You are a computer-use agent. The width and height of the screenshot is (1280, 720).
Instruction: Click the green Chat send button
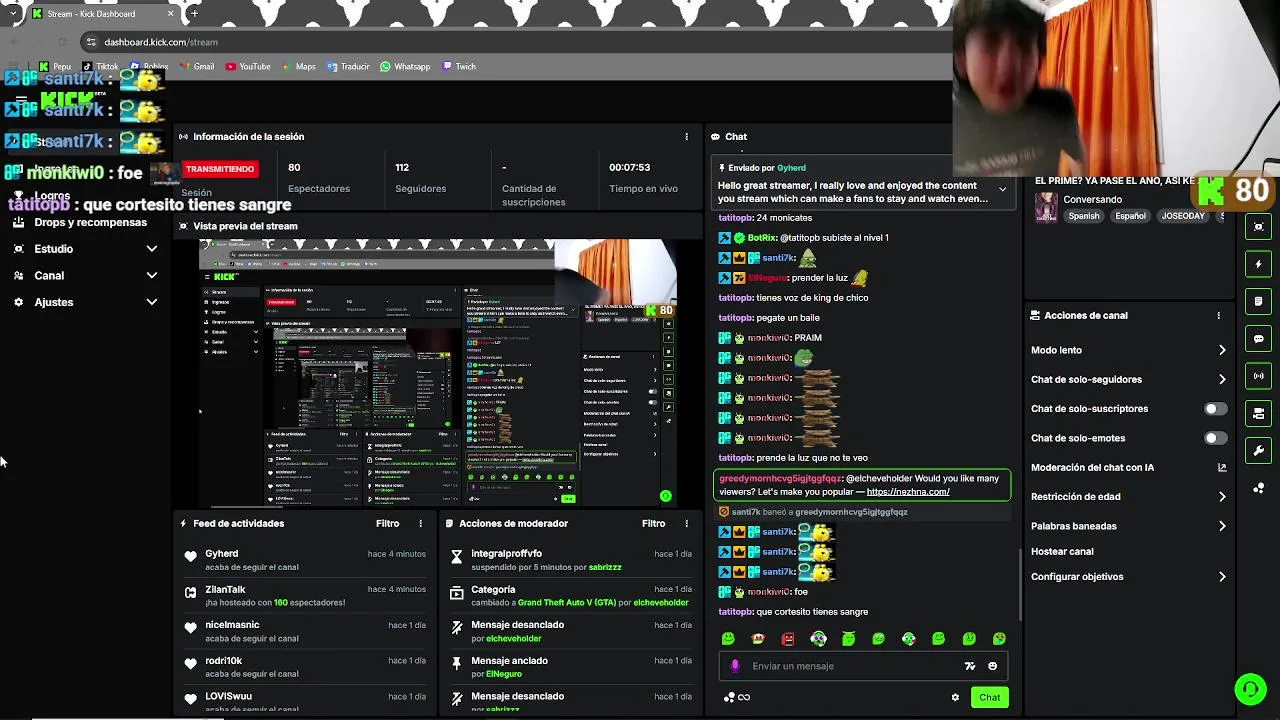[989, 698]
